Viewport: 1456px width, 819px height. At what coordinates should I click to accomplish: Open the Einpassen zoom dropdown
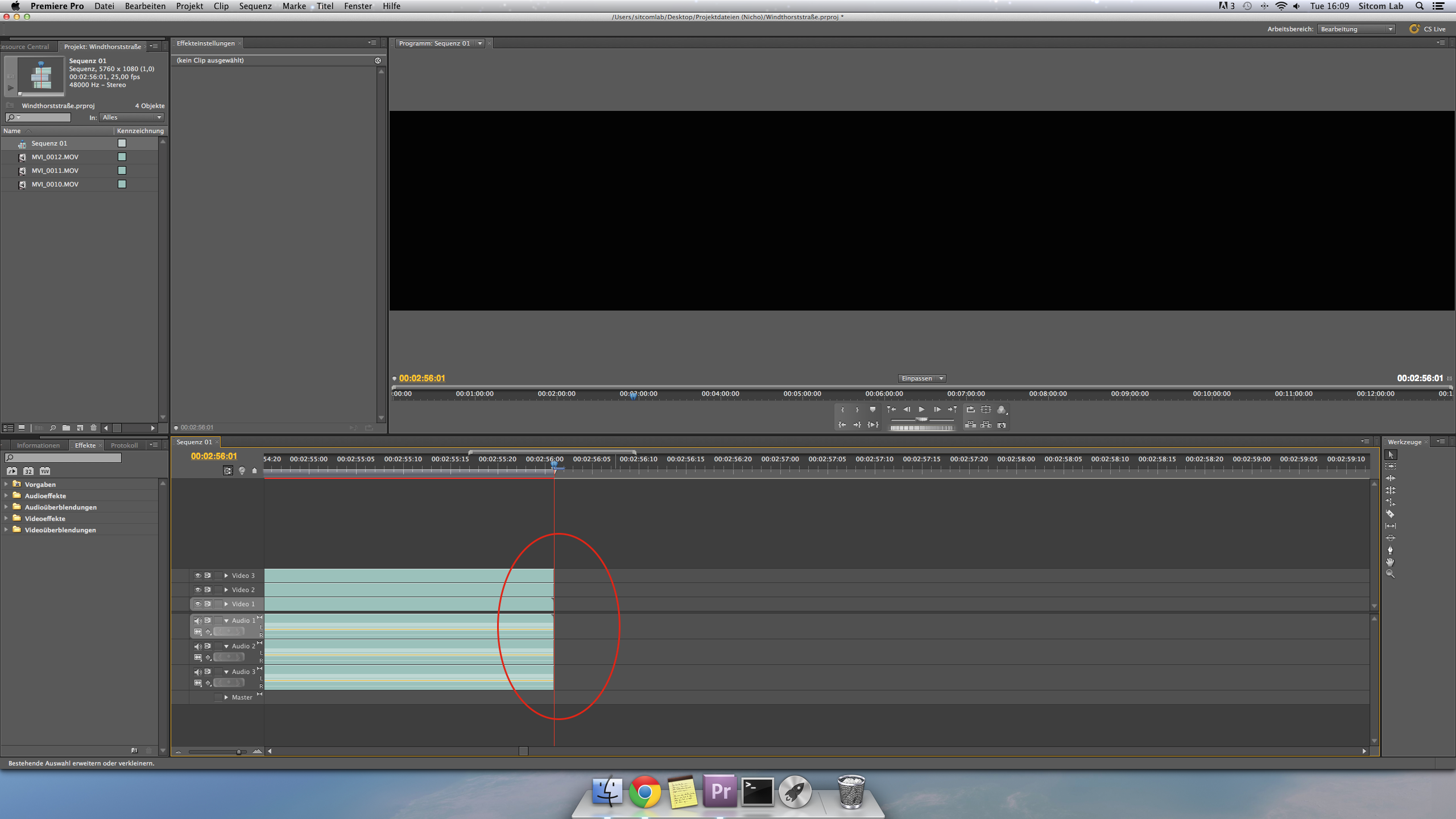click(x=921, y=378)
